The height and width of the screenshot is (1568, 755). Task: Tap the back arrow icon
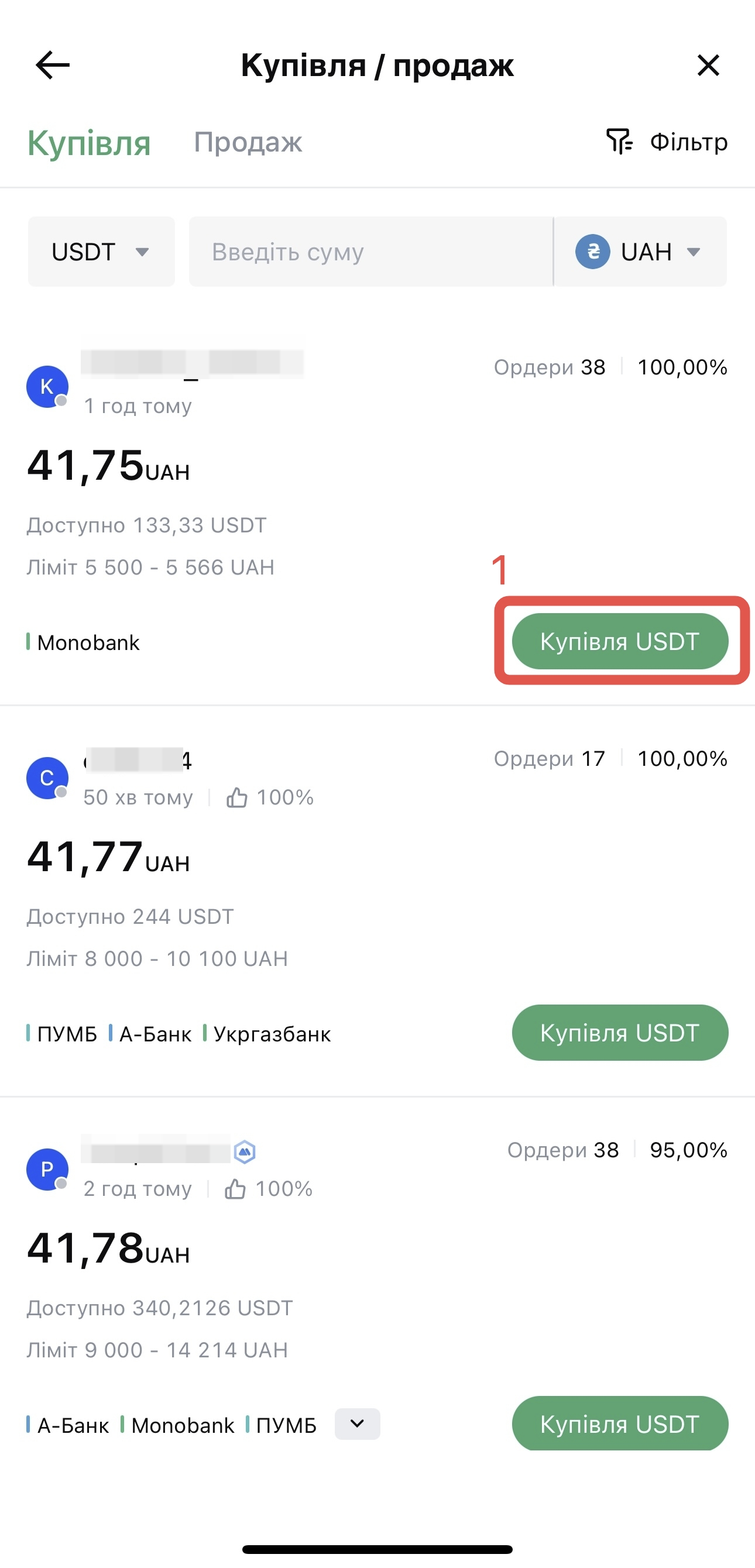coord(53,65)
